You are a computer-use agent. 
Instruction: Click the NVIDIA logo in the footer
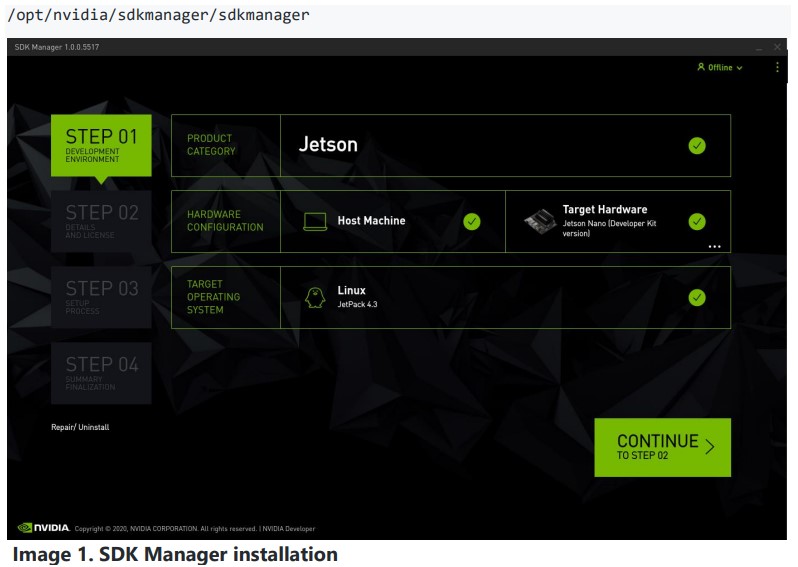click(44, 528)
